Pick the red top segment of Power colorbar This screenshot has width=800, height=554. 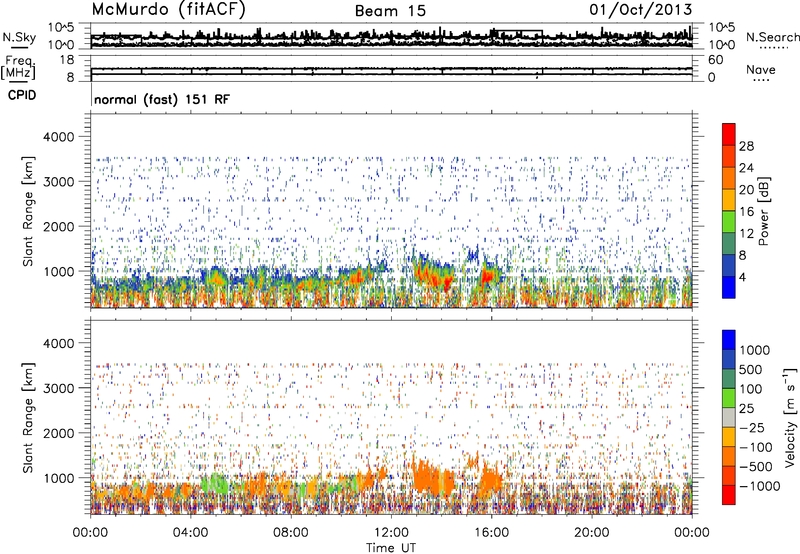click(x=729, y=134)
